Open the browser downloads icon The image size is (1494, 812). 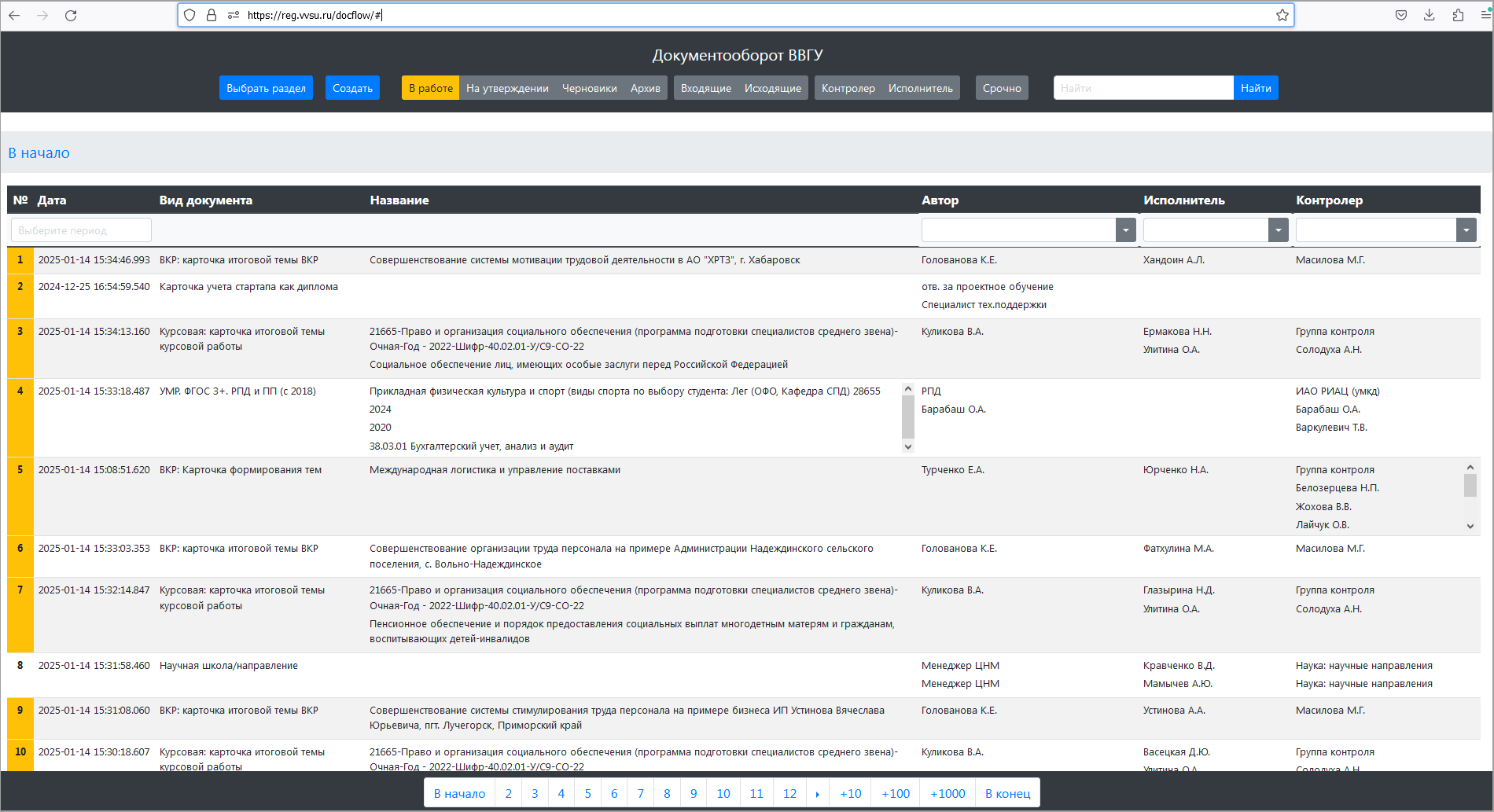point(1429,15)
